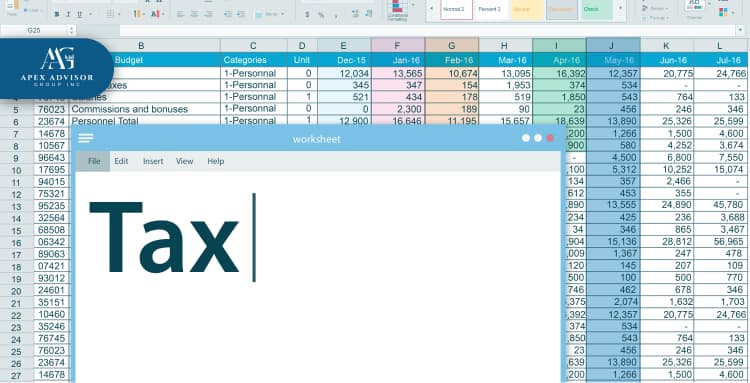Expand the borders dropdown arrow
Viewport: 750px width, 383px height.
click(x=119, y=14)
